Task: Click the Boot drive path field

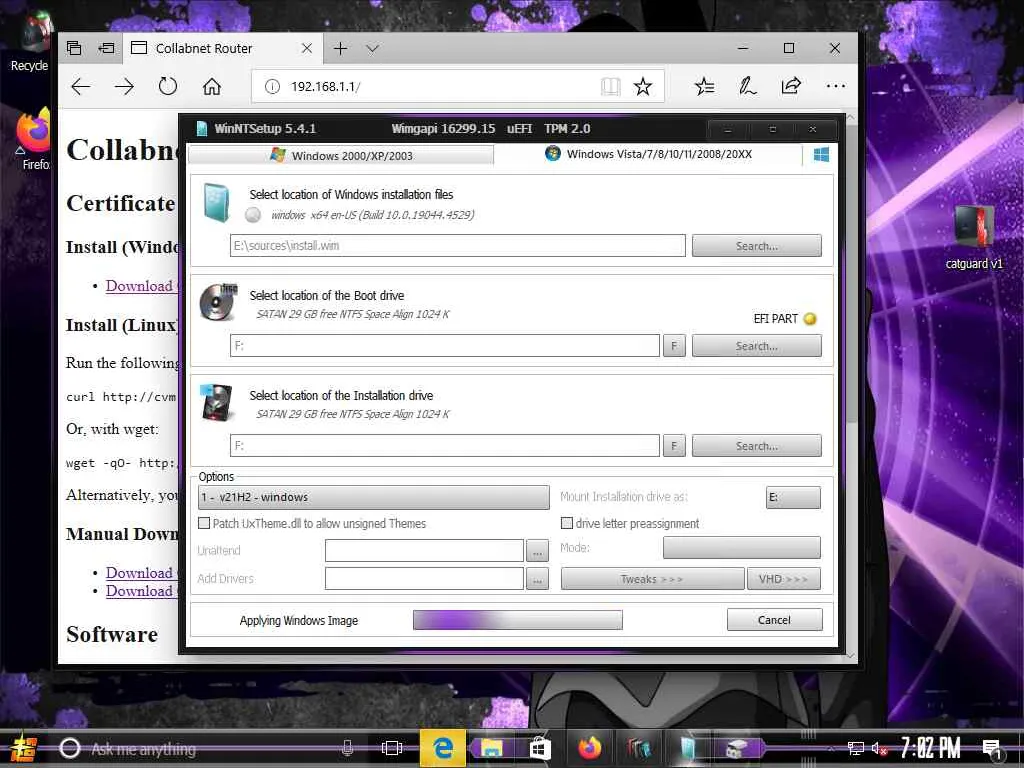Action: point(445,345)
